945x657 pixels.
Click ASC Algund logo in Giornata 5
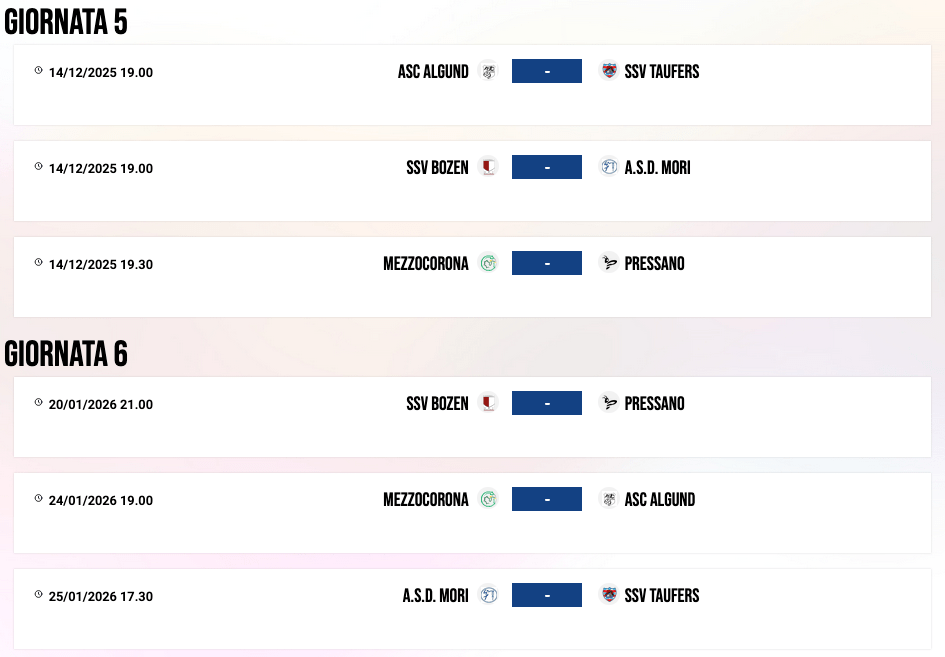488,71
